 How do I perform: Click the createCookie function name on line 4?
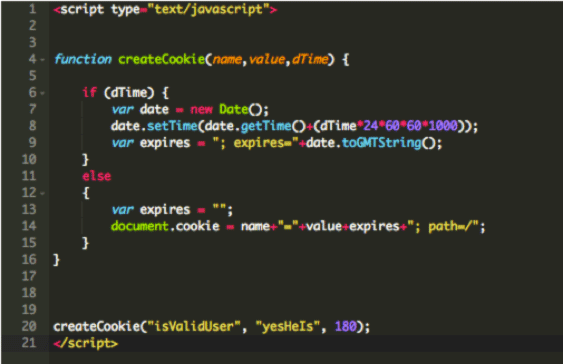coord(162,59)
